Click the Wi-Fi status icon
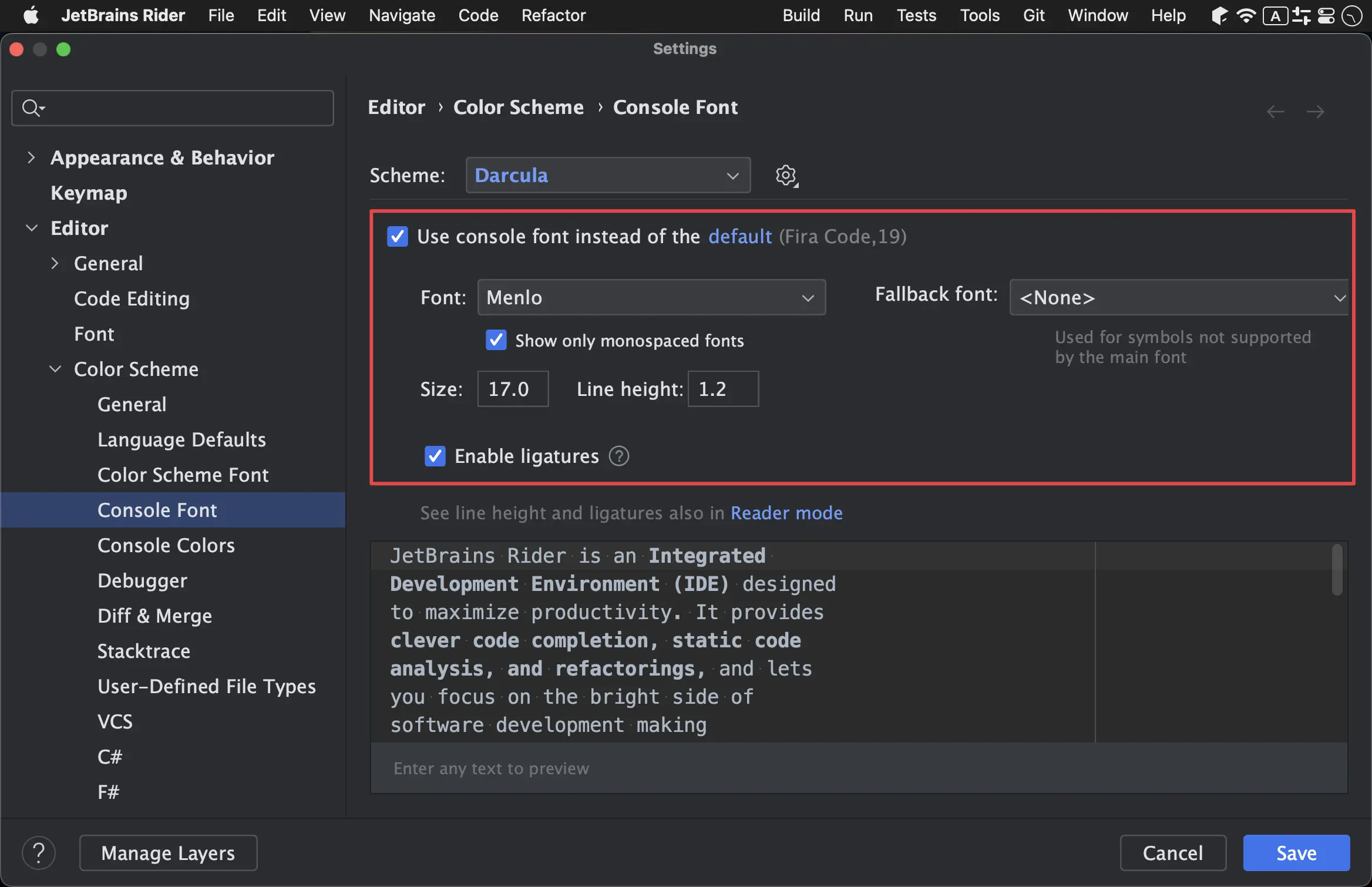This screenshot has height=887, width=1372. click(1246, 15)
